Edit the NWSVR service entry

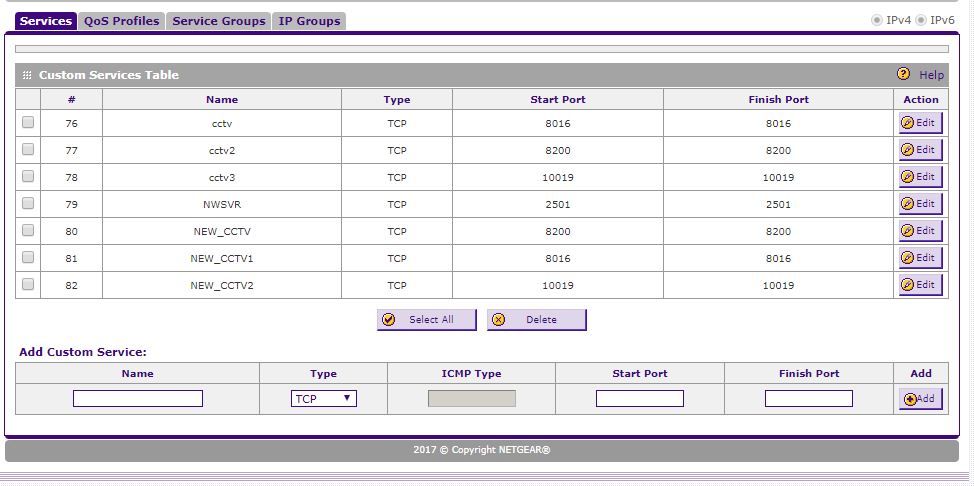pyautogui.click(x=919, y=204)
